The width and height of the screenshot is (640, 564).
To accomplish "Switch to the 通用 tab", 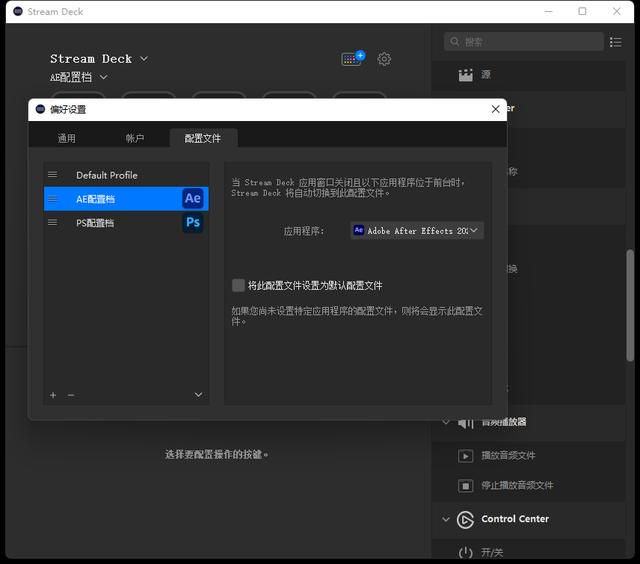I will 67,138.
